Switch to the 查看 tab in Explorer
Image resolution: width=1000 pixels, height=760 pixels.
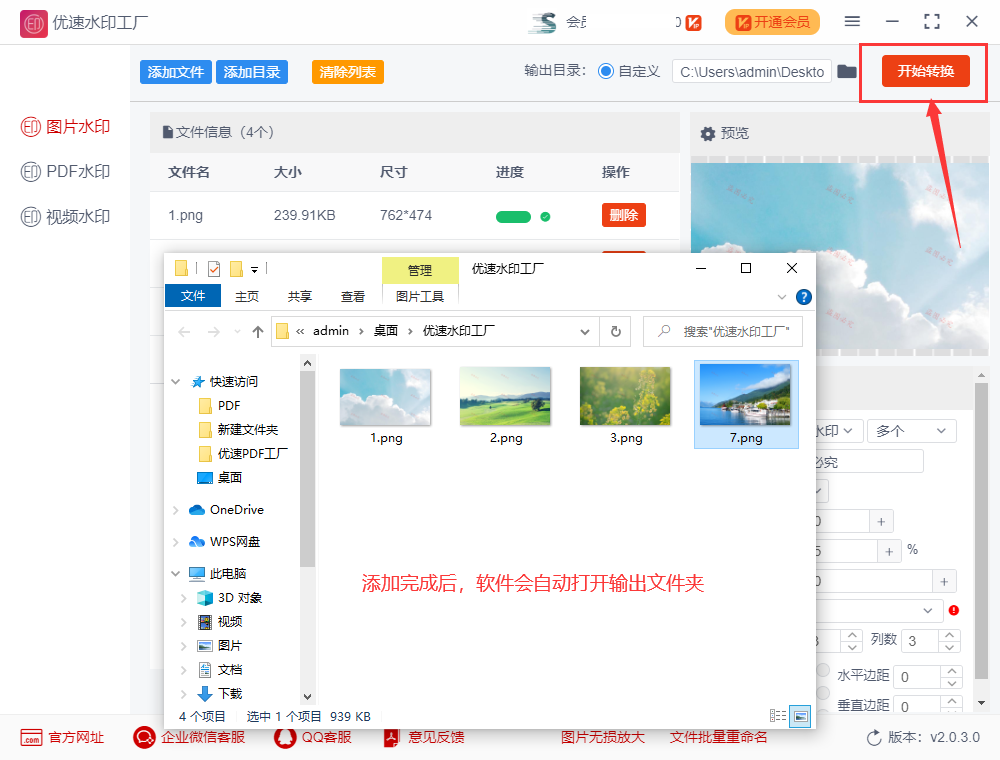tap(353, 295)
